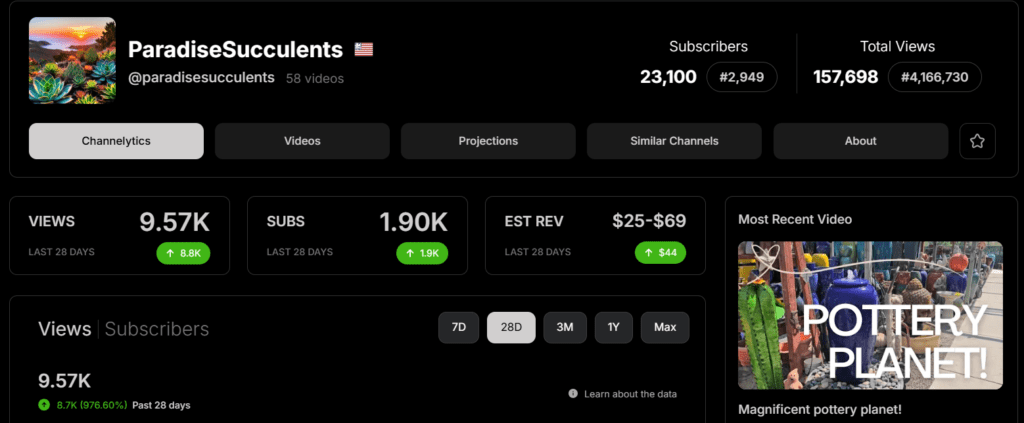Viewport: 1024px width, 423px height.
Task: Click the star favorite icon button
Action: pyautogui.click(x=977, y=141)
